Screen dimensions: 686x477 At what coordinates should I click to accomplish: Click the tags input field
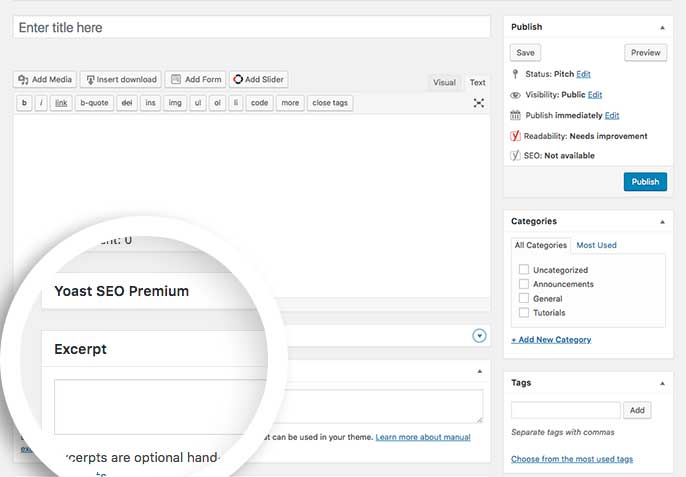tap(566, 410)
